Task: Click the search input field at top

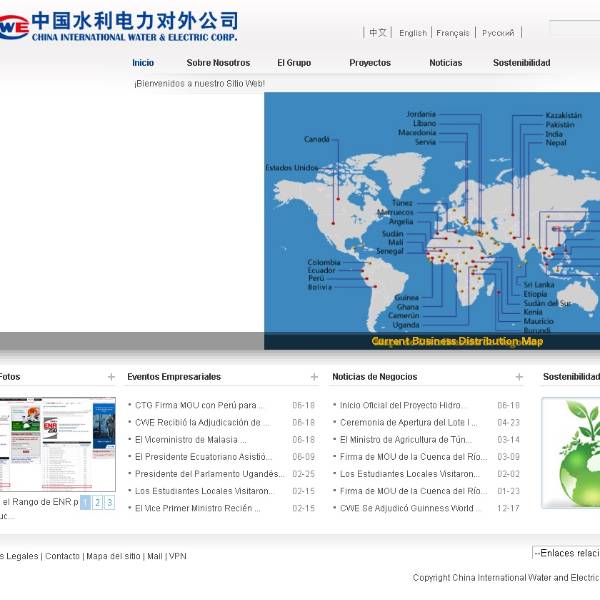Action: (575, 30)
